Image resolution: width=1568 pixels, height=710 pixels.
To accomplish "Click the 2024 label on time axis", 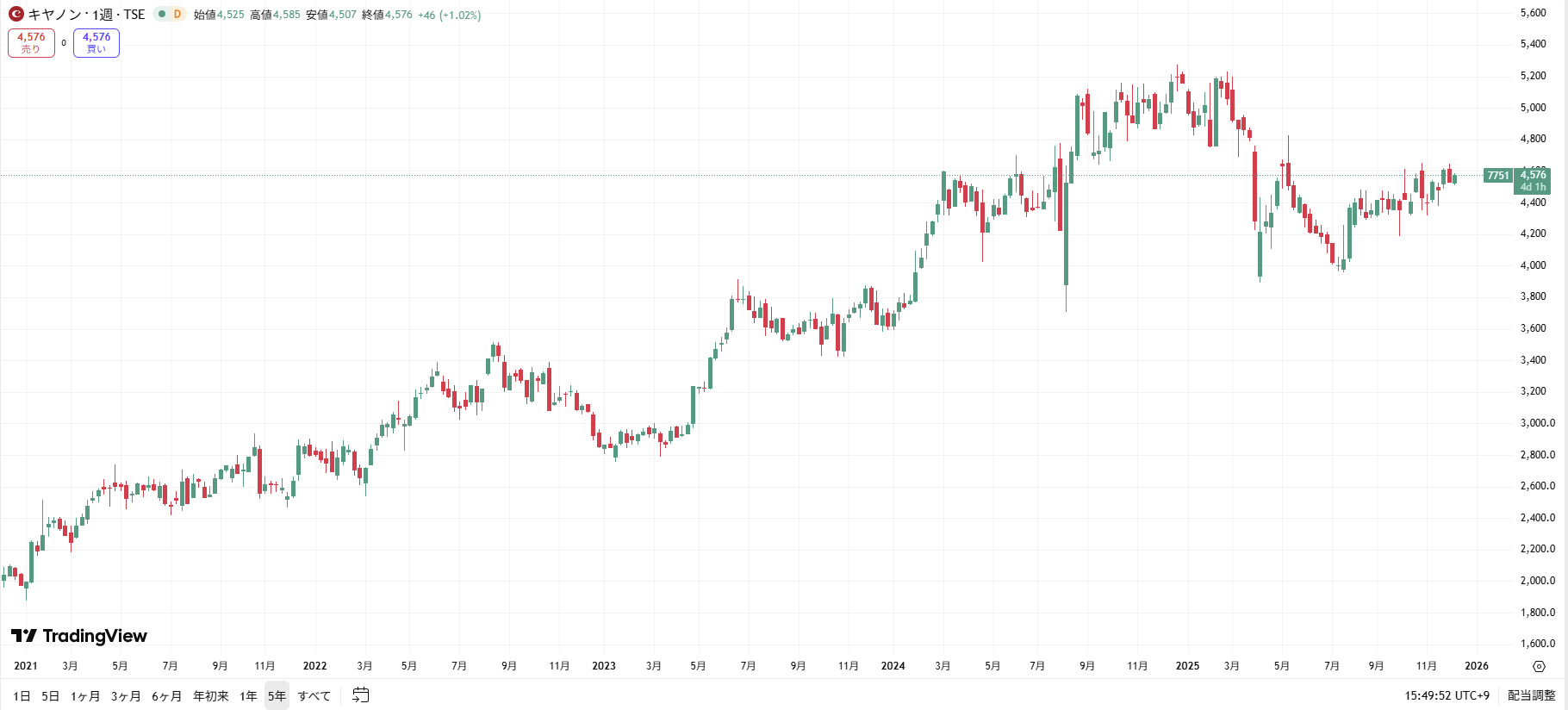I will click(893, 666).
